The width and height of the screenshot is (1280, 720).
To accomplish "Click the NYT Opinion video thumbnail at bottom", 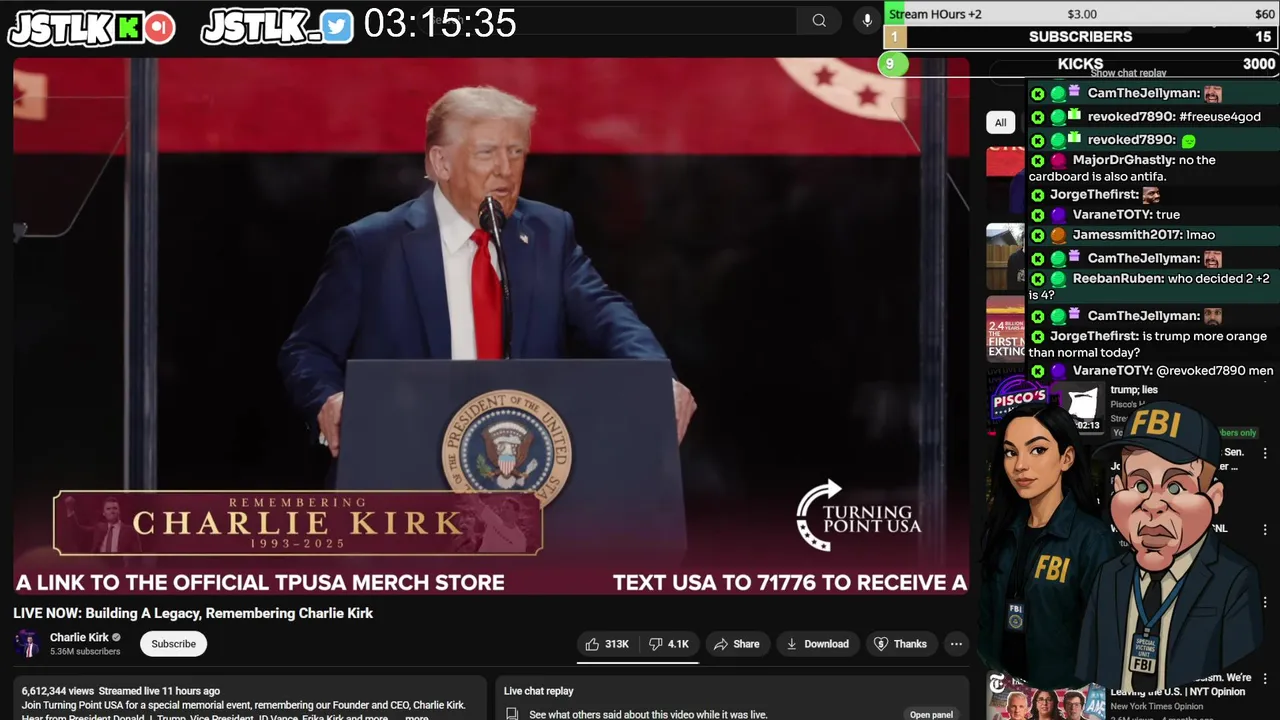I will tap(1046, 700).
